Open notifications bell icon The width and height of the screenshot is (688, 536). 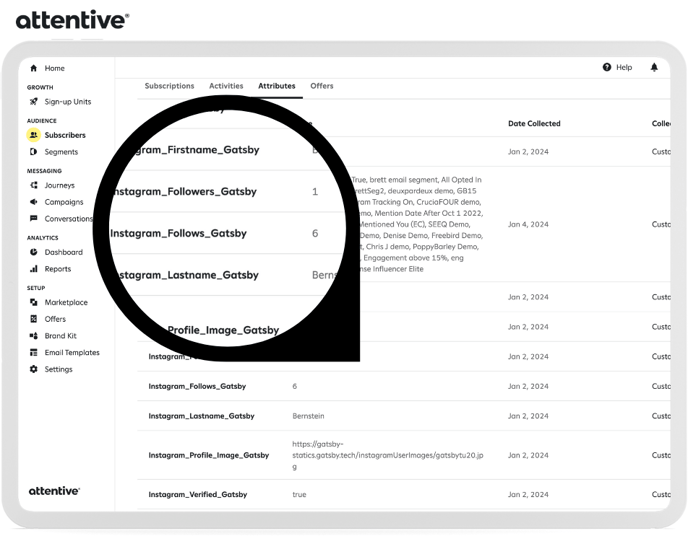654,67
